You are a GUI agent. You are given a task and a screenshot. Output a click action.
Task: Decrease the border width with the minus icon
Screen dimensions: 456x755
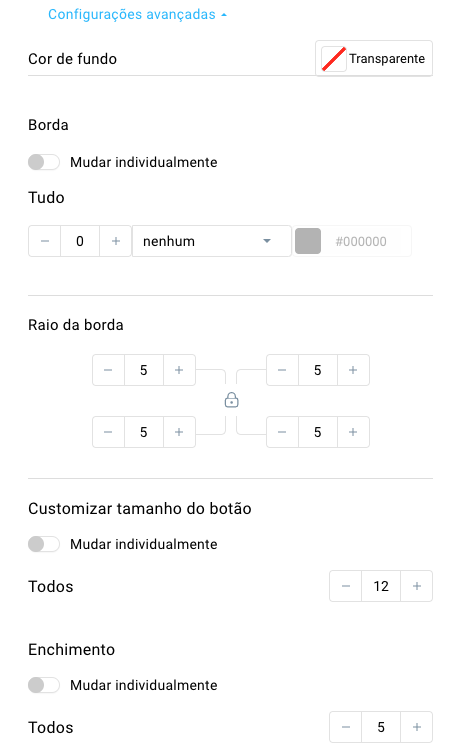pyautogui.click(x=45, y=241)
